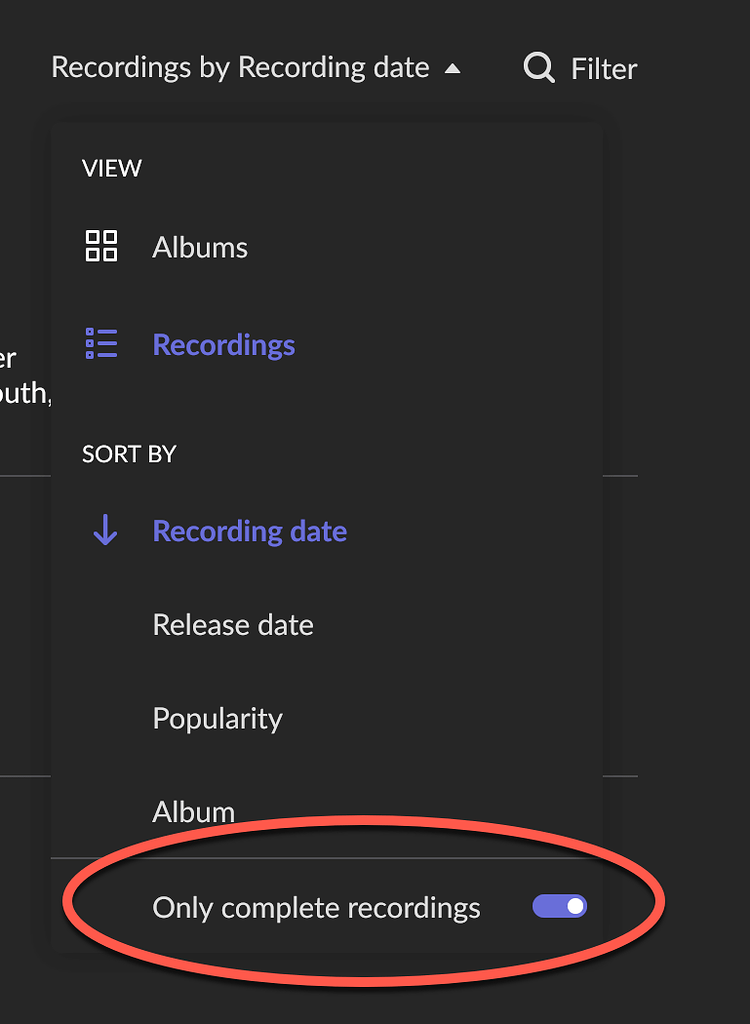Click the 'Only complete recordings' text label
The height and width of the screenshot is (1024, 750).
pos(316,907)
